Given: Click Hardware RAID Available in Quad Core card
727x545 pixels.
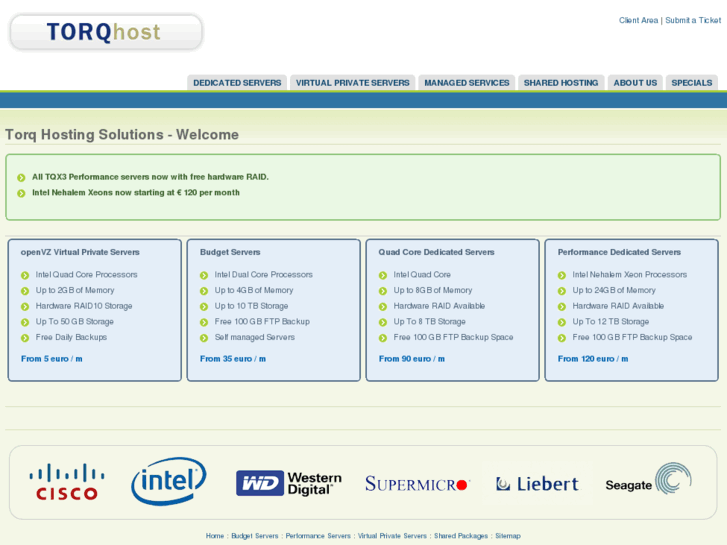Looking at the screenshot, I should coord(439,306).
